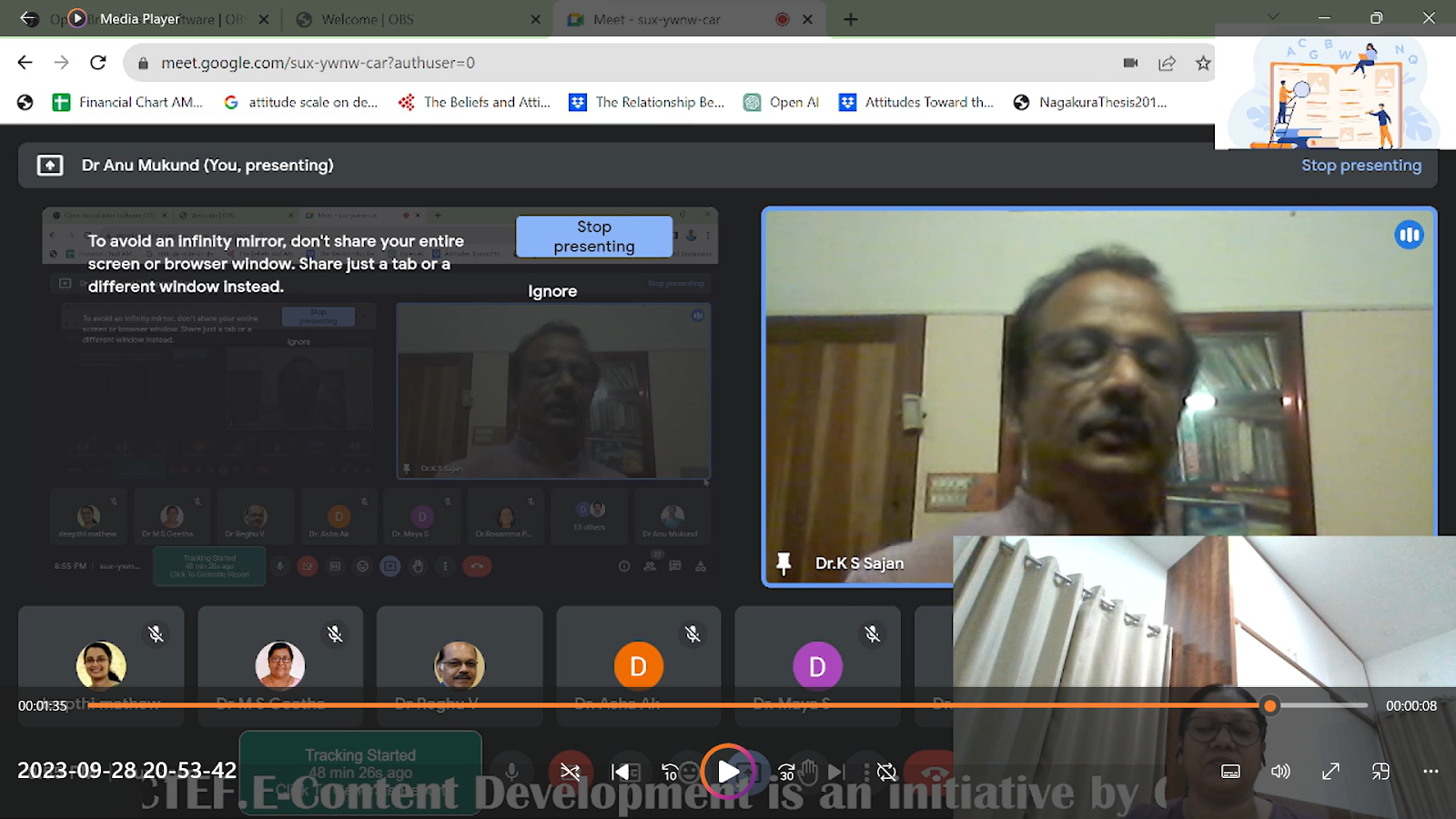Open The Beliefs and Atti... bookmark
This screenshot has height=819, width=1456.
(474, 102)
